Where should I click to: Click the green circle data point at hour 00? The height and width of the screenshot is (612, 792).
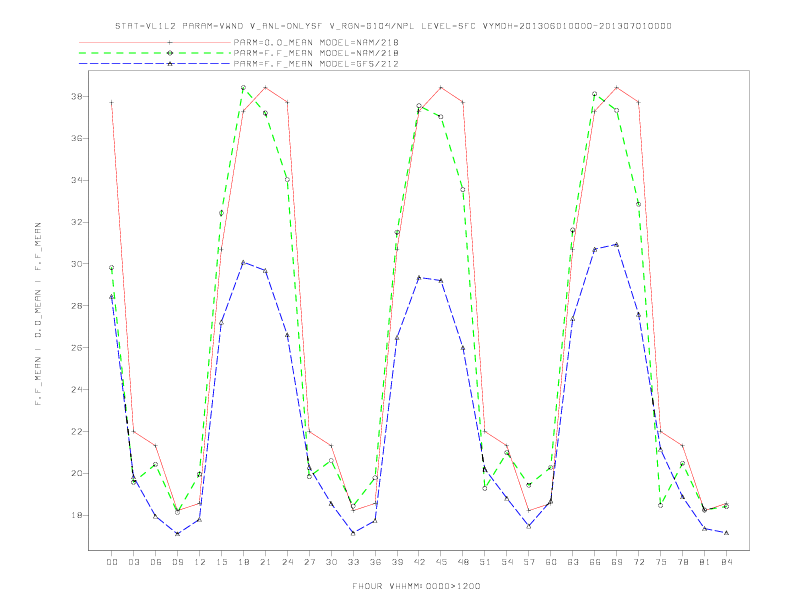click(x=112, y=268)
